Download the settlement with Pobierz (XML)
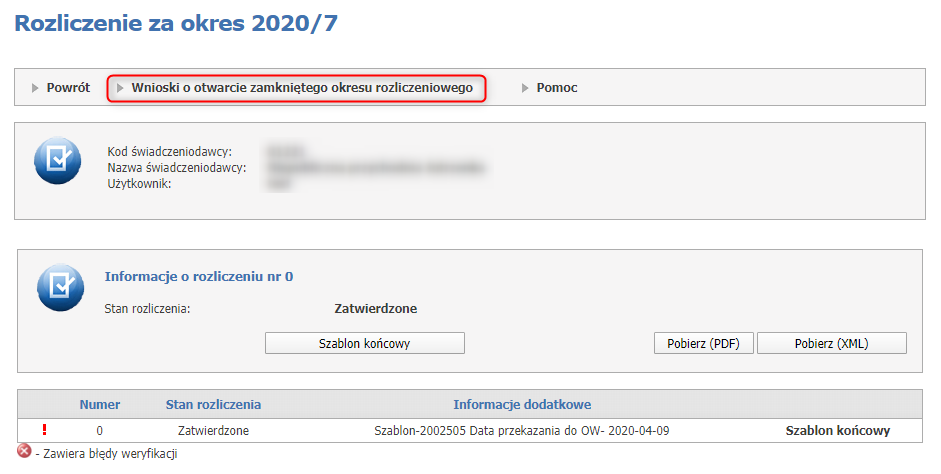The width and height of the screenshot is (941, 474). [x=831, y=343]
